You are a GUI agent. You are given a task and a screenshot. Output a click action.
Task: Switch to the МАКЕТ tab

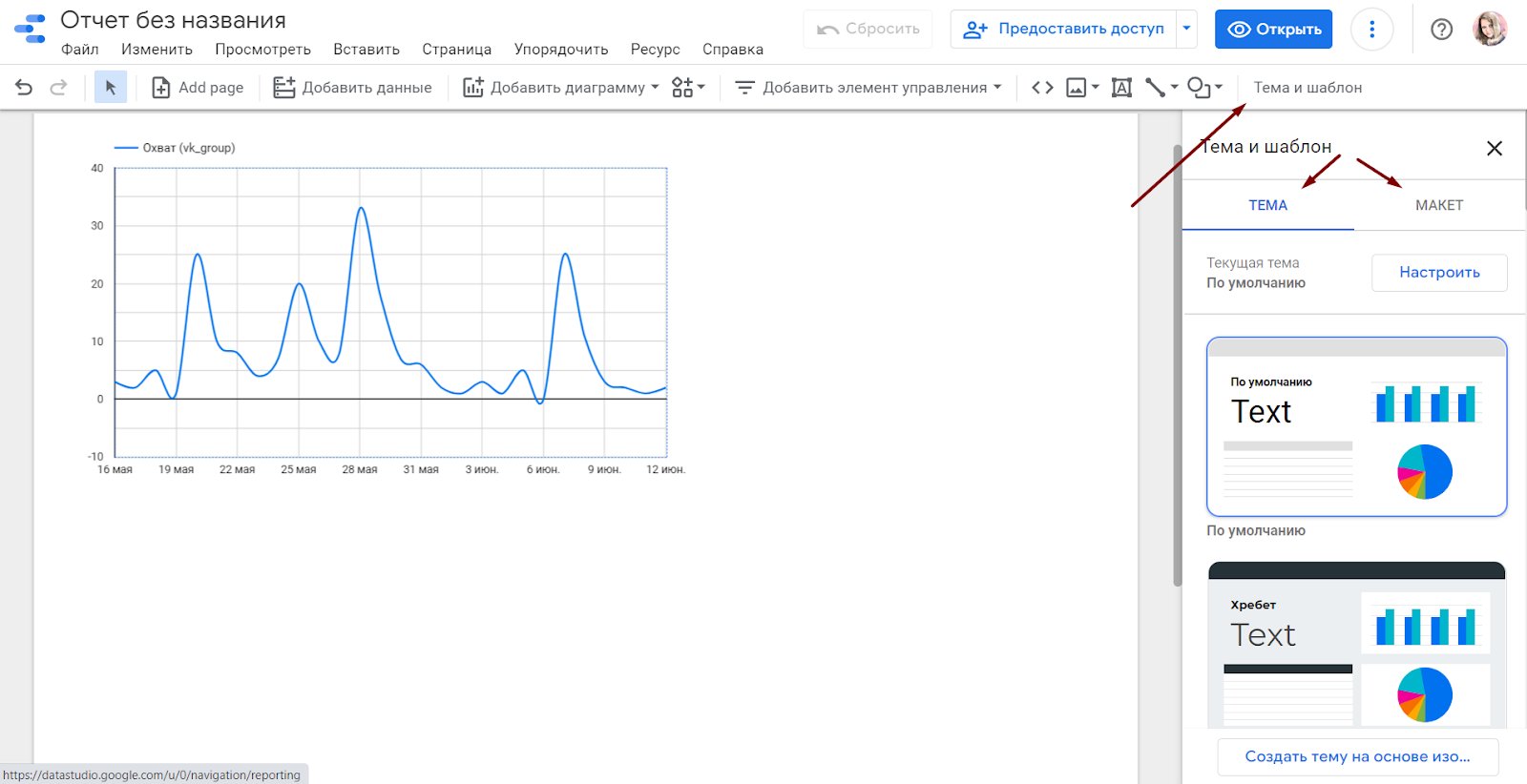click(x=1438, y=205)
